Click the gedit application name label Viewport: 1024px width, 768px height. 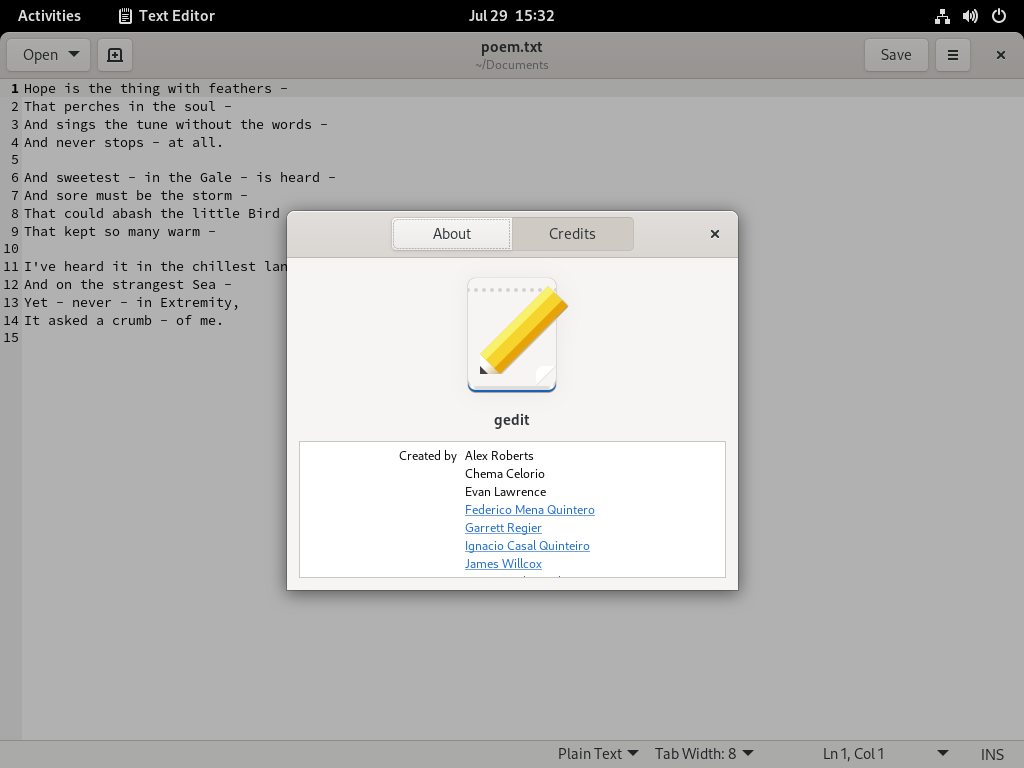(511, 420)
